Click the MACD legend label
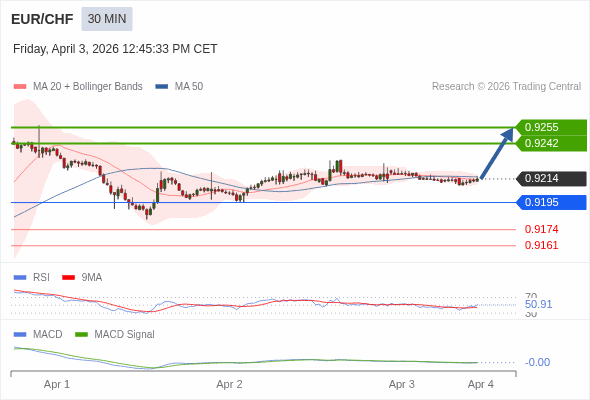This screenshot has width=590, height=400. tap(47, 335)
